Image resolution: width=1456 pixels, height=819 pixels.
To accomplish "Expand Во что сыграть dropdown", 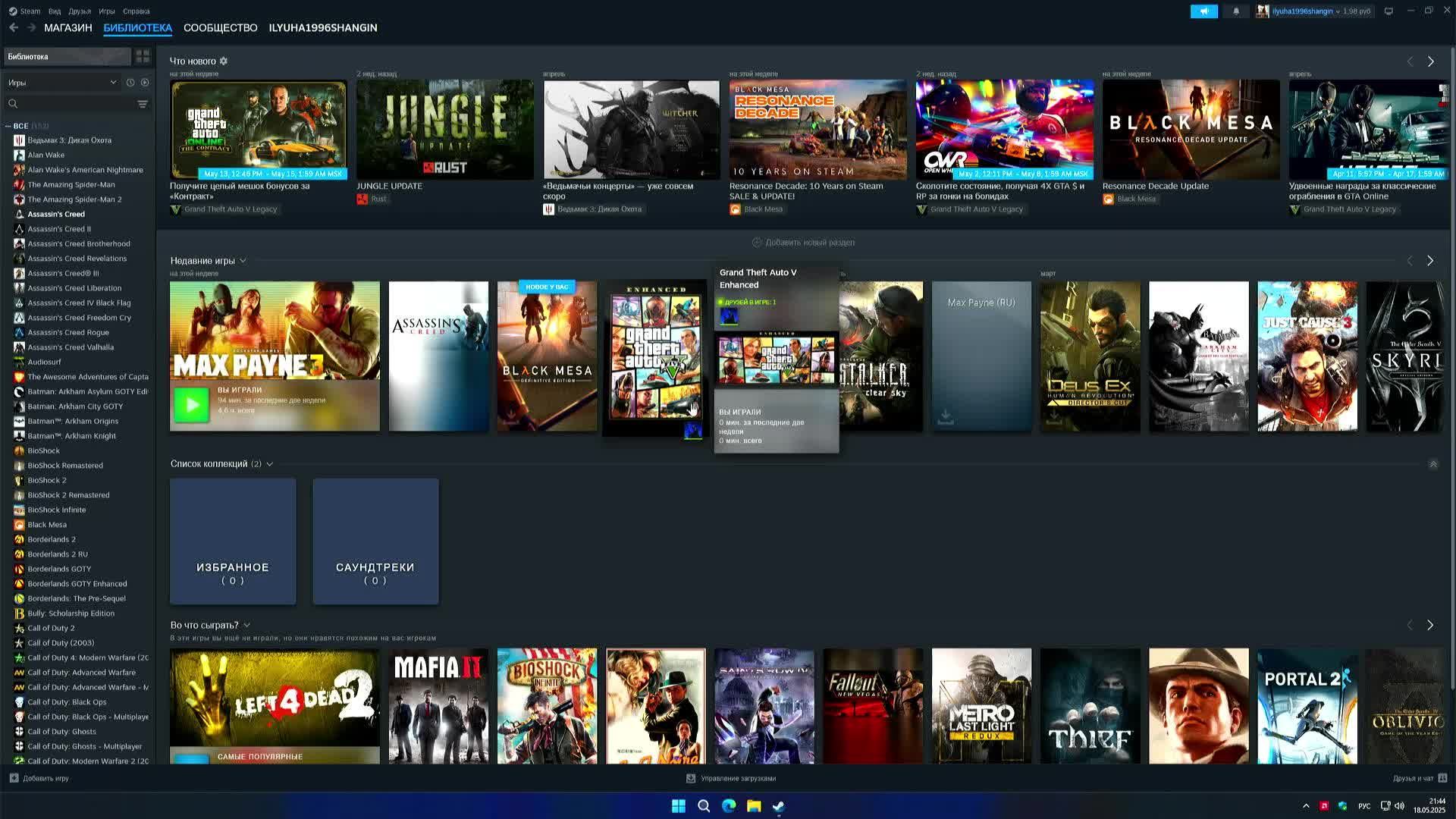I will click(x=246, y=626).
